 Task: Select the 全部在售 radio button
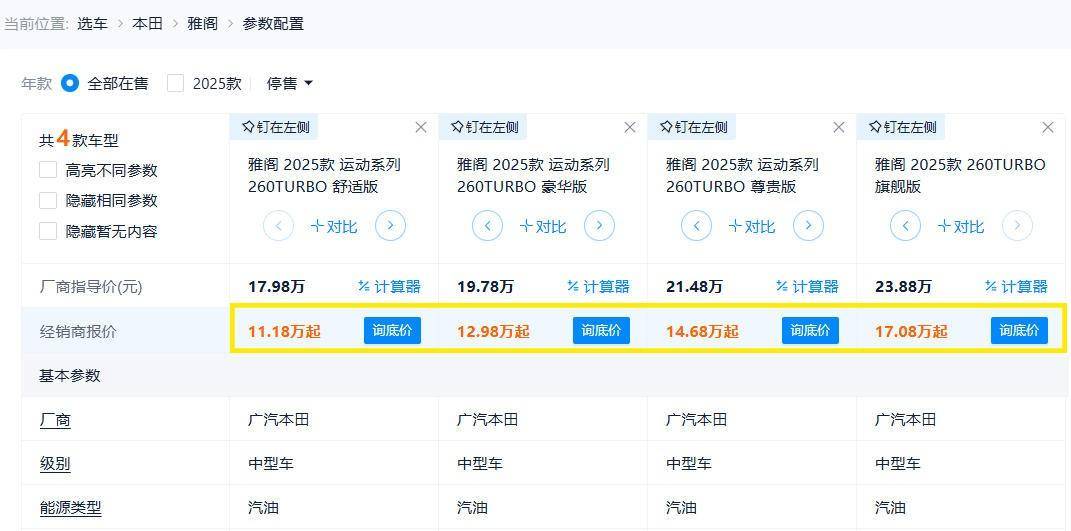70,83
